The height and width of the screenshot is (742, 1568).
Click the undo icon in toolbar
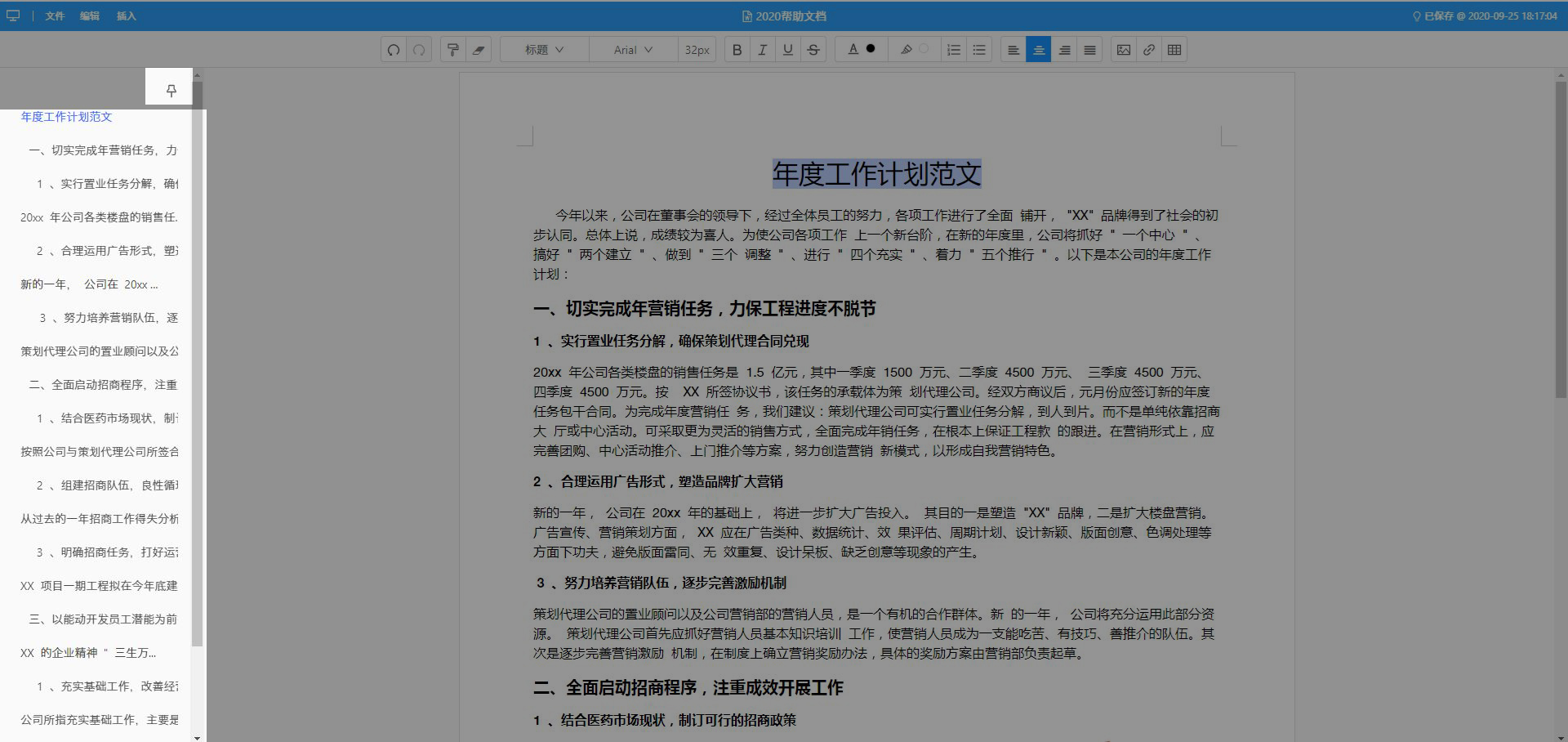click(394, 50)
